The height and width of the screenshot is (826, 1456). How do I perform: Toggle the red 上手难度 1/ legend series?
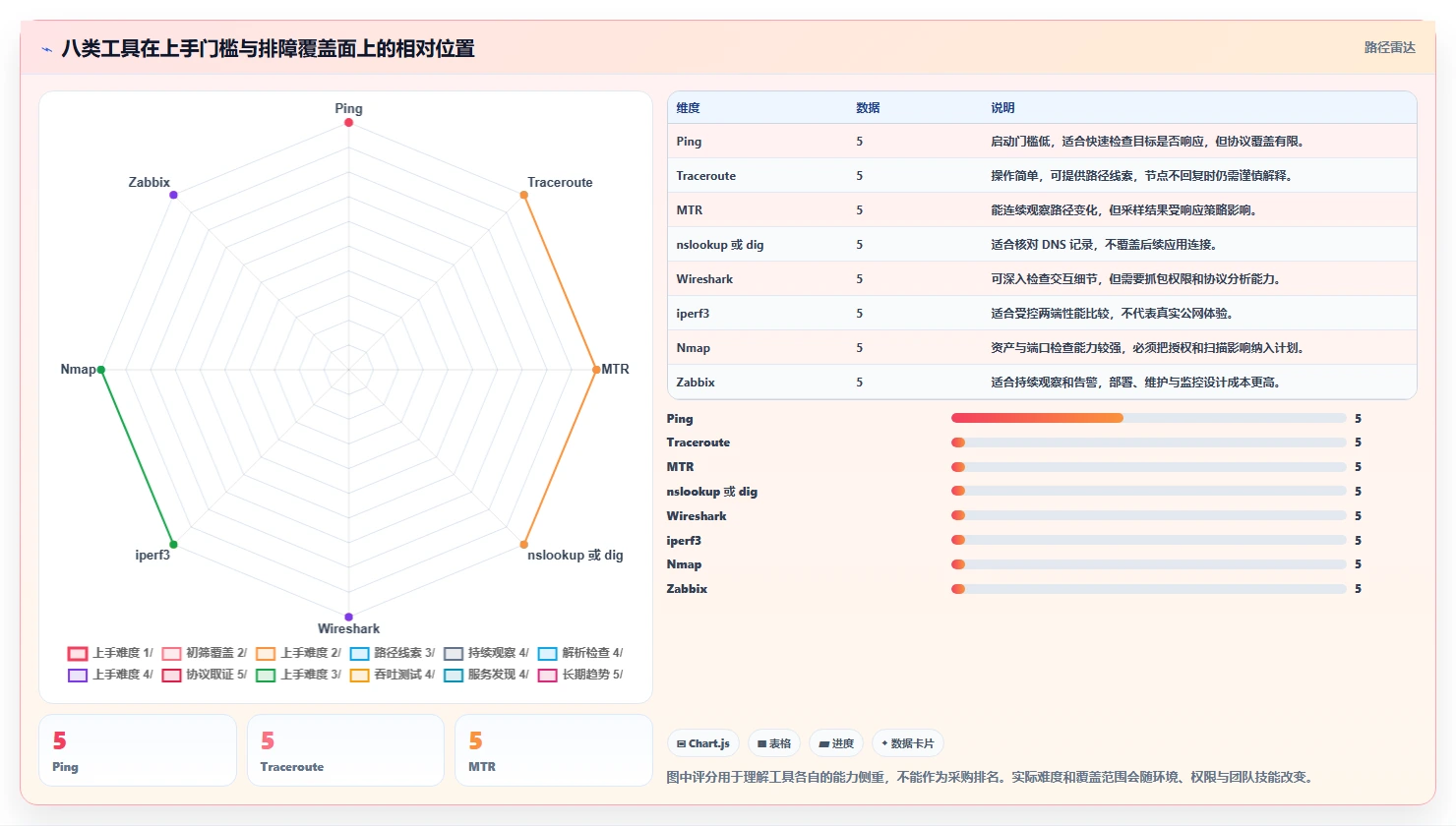pyautogui.click(x=109, y=653)
